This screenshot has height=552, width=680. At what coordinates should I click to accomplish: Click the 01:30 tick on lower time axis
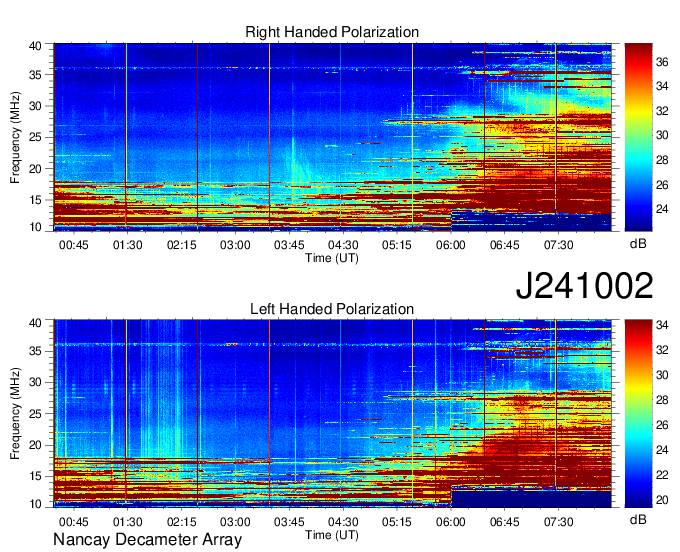(128, 522)
